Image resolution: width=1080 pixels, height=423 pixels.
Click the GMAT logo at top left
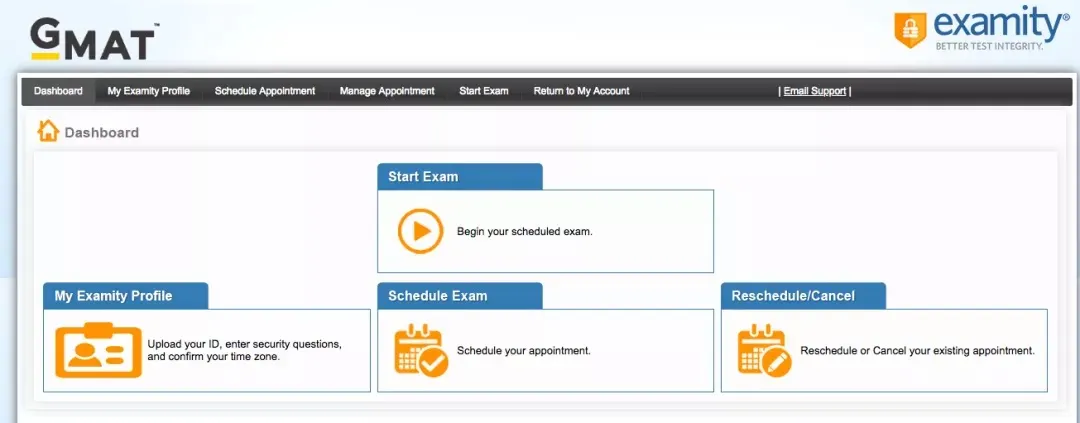click(x=93, y=39)
